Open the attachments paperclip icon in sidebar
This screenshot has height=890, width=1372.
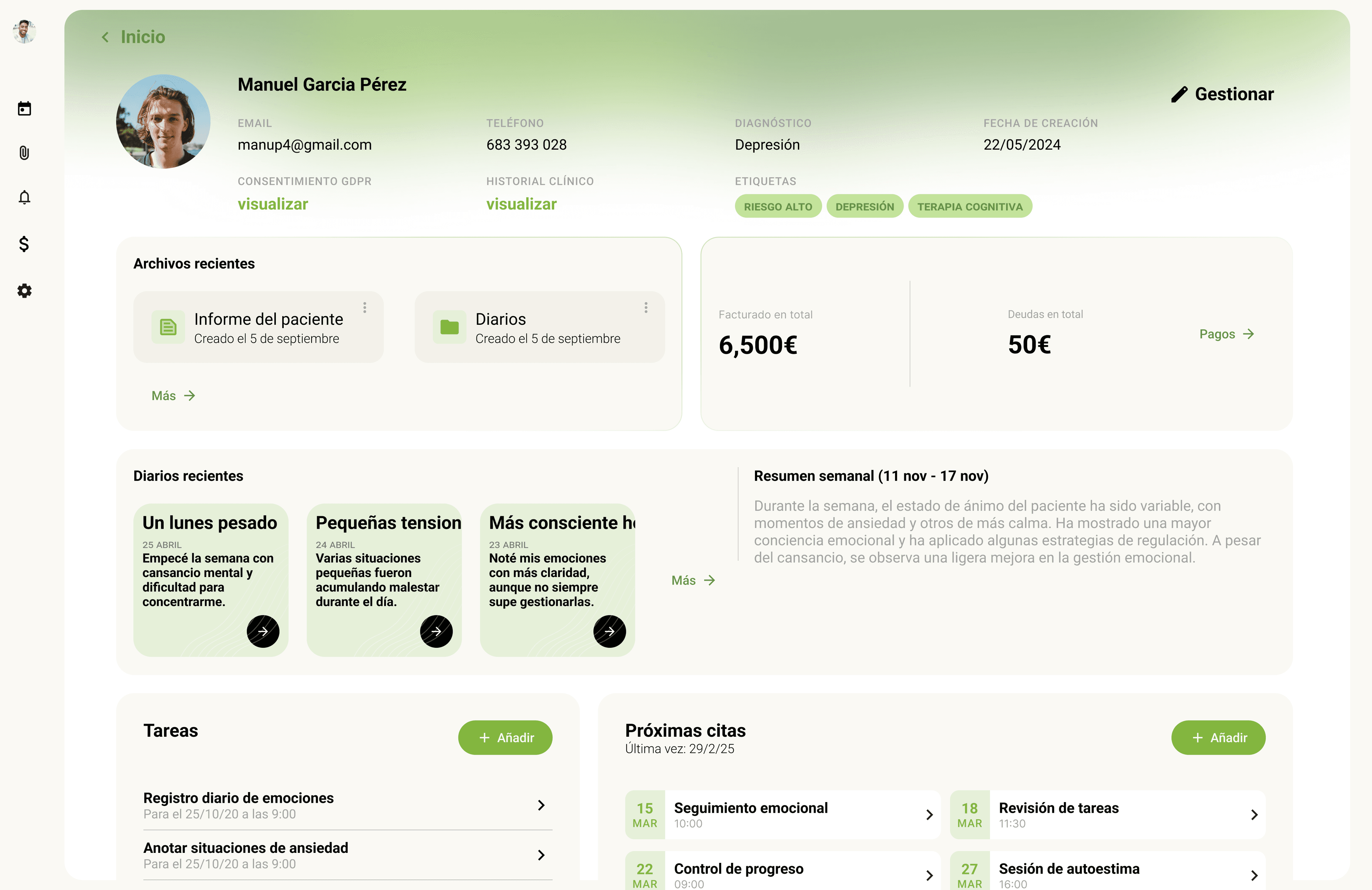tap(24, 153)
